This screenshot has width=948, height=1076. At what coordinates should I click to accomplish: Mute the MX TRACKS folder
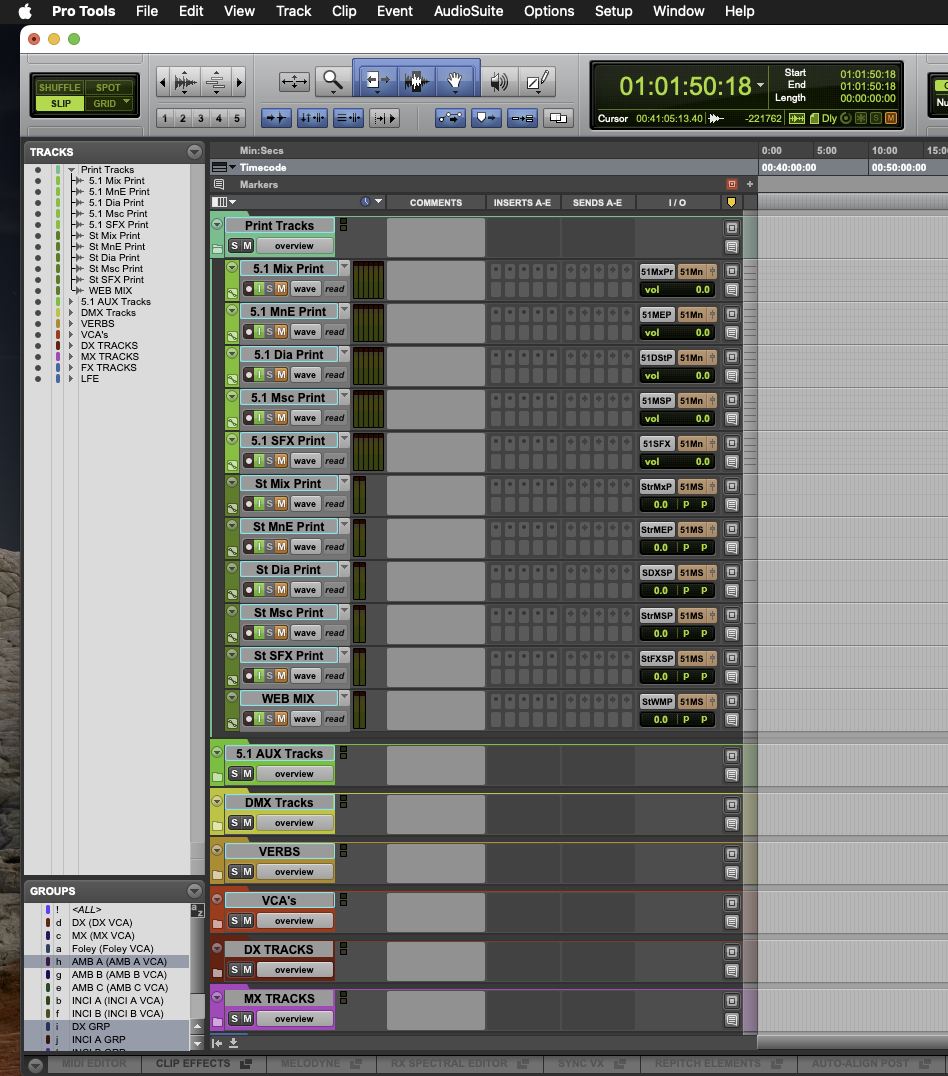click(247, 1018)
